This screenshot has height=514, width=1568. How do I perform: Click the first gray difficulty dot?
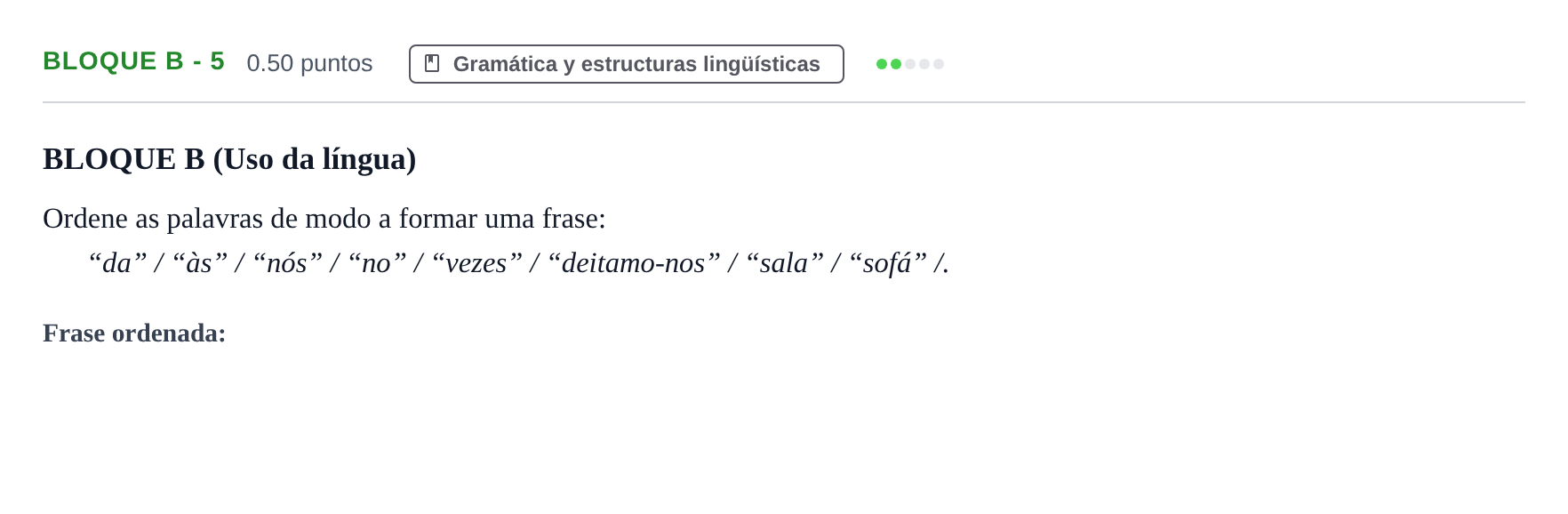click(910, 64)
